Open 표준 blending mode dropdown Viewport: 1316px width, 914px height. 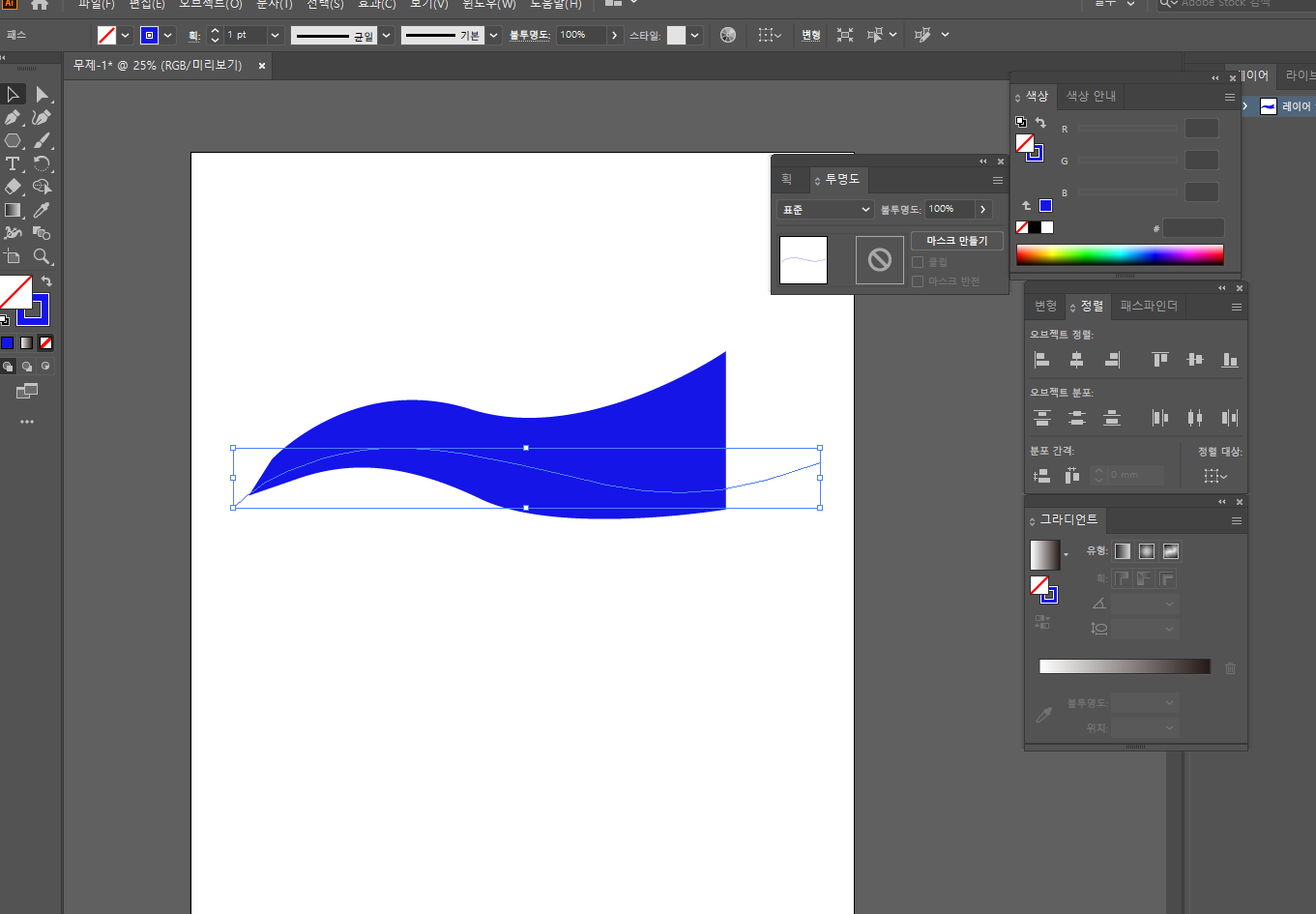825,210
